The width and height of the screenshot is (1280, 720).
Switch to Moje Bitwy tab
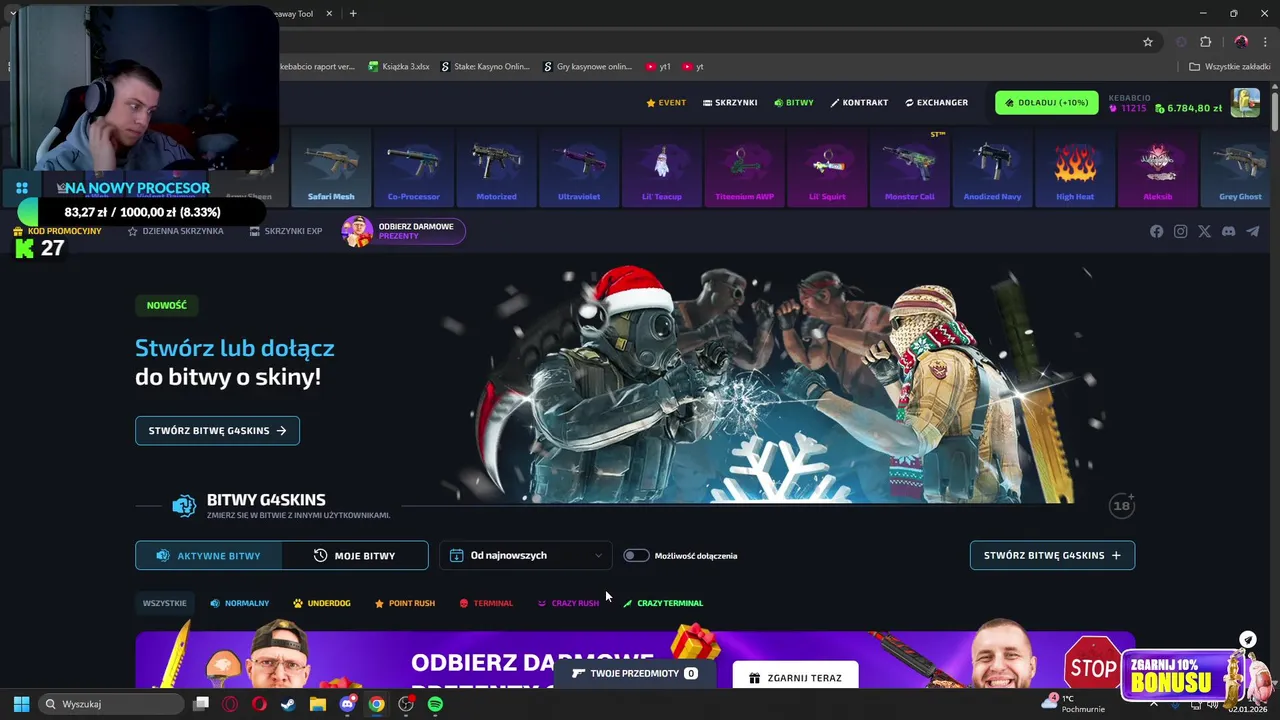[x=355, y=555]
